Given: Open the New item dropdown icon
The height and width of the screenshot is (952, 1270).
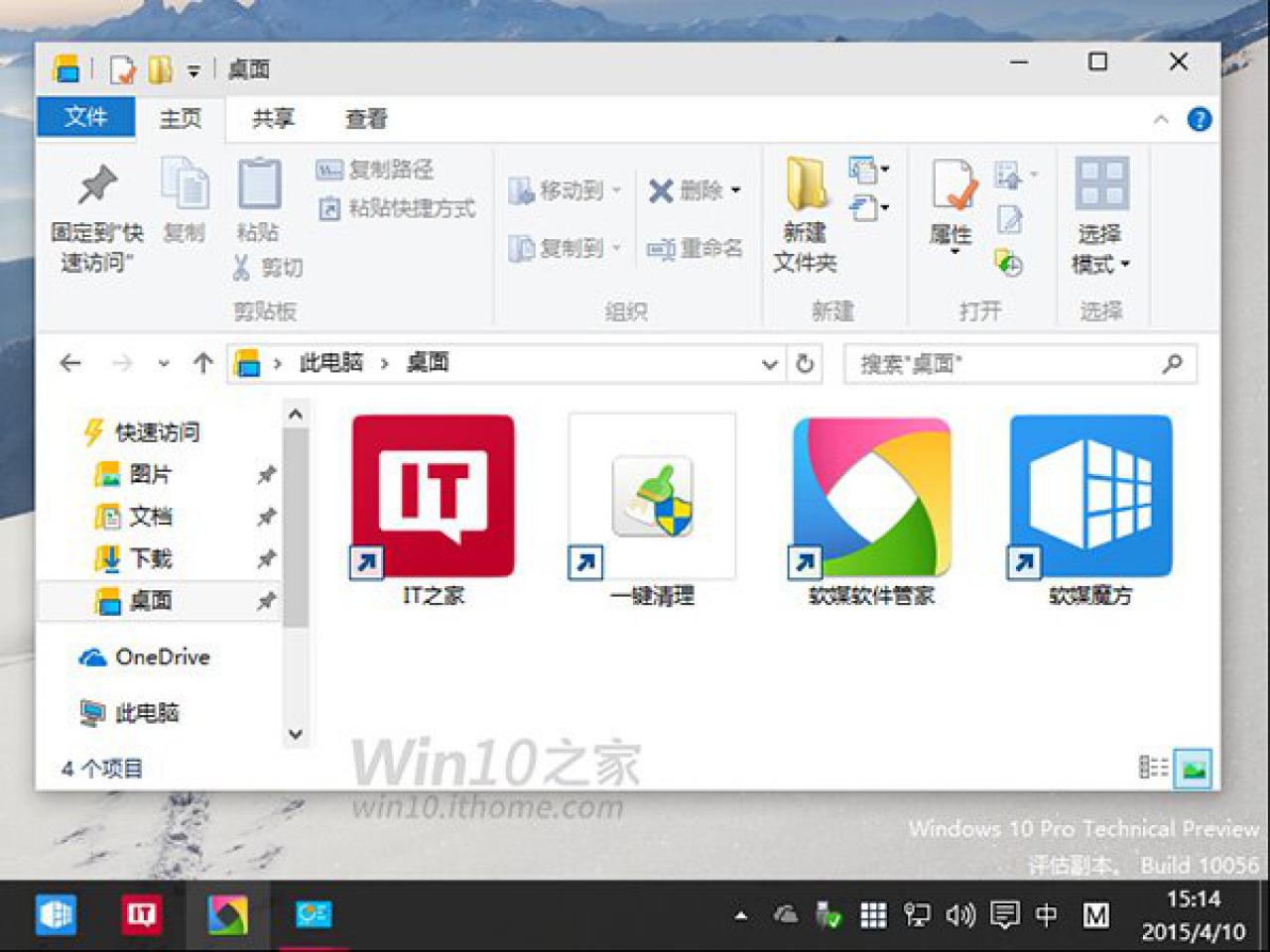Looking at the screenshot, I should 869,170.
